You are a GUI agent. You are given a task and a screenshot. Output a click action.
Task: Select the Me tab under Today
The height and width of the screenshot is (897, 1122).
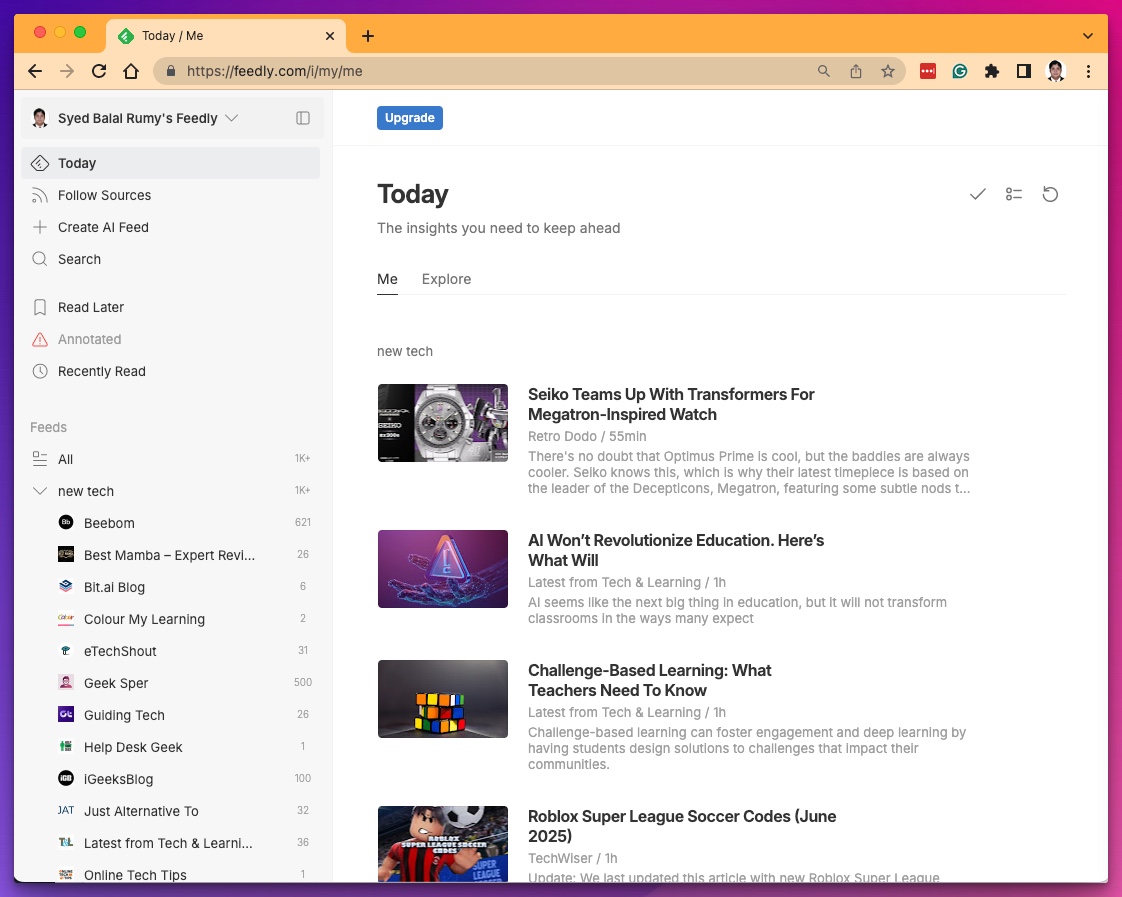click(387, 279)
